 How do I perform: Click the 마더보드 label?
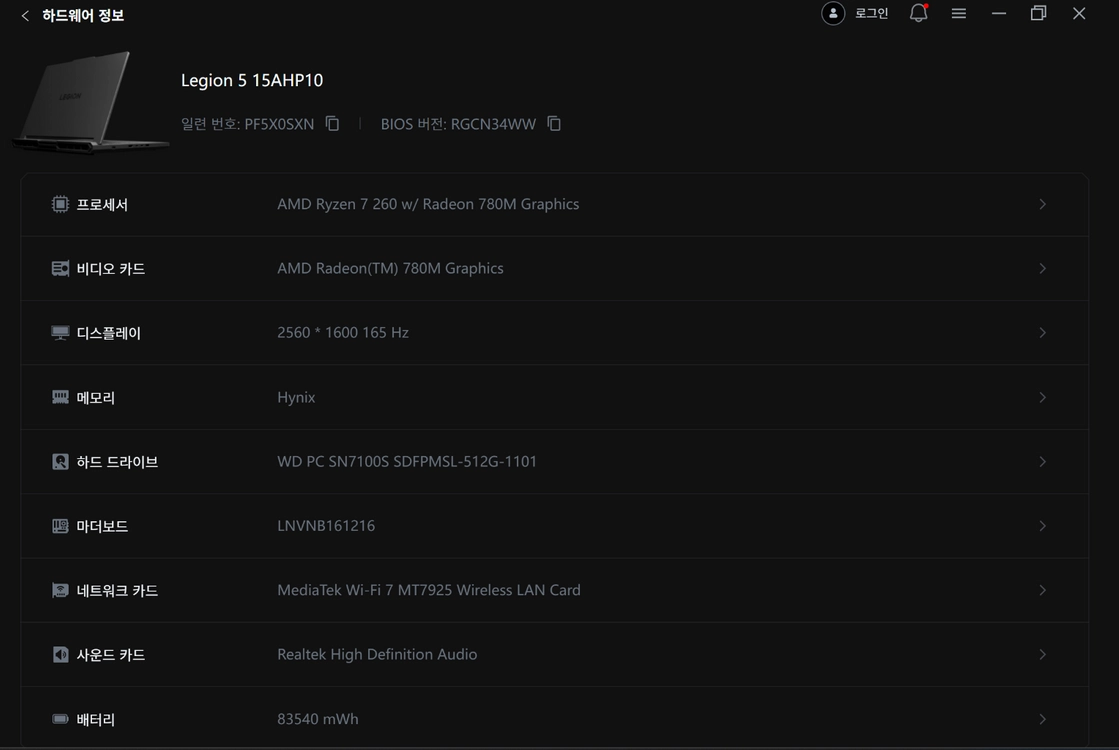pyautogui.click(x=102, y=526)
